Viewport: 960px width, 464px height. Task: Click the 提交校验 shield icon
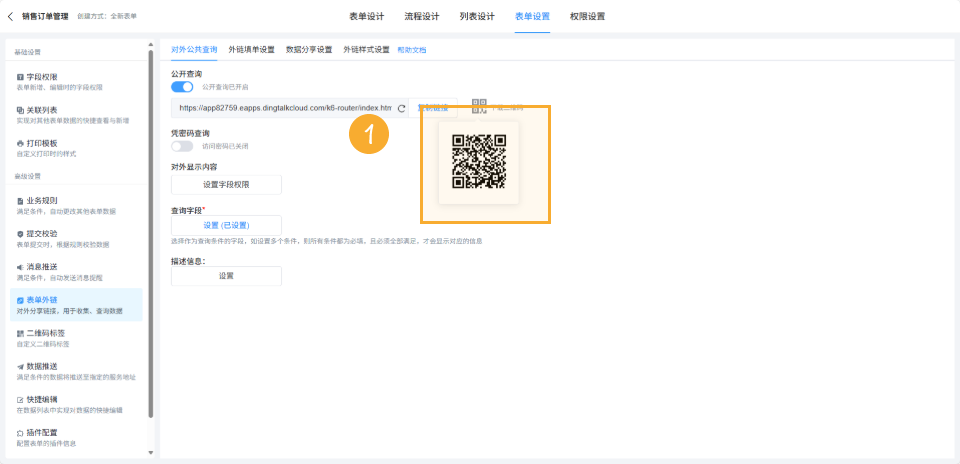[20, 234]
